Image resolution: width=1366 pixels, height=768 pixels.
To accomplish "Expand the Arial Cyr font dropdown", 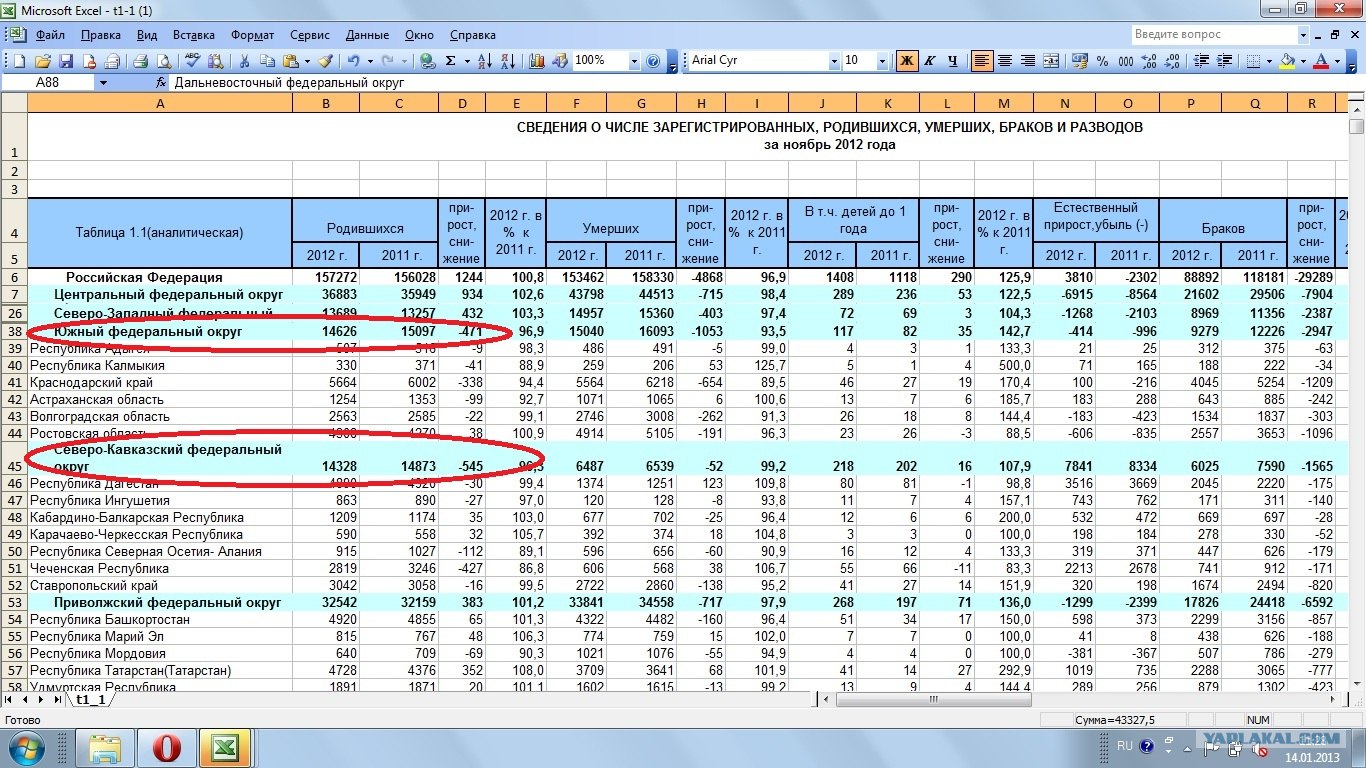I will tap(834, 61).
